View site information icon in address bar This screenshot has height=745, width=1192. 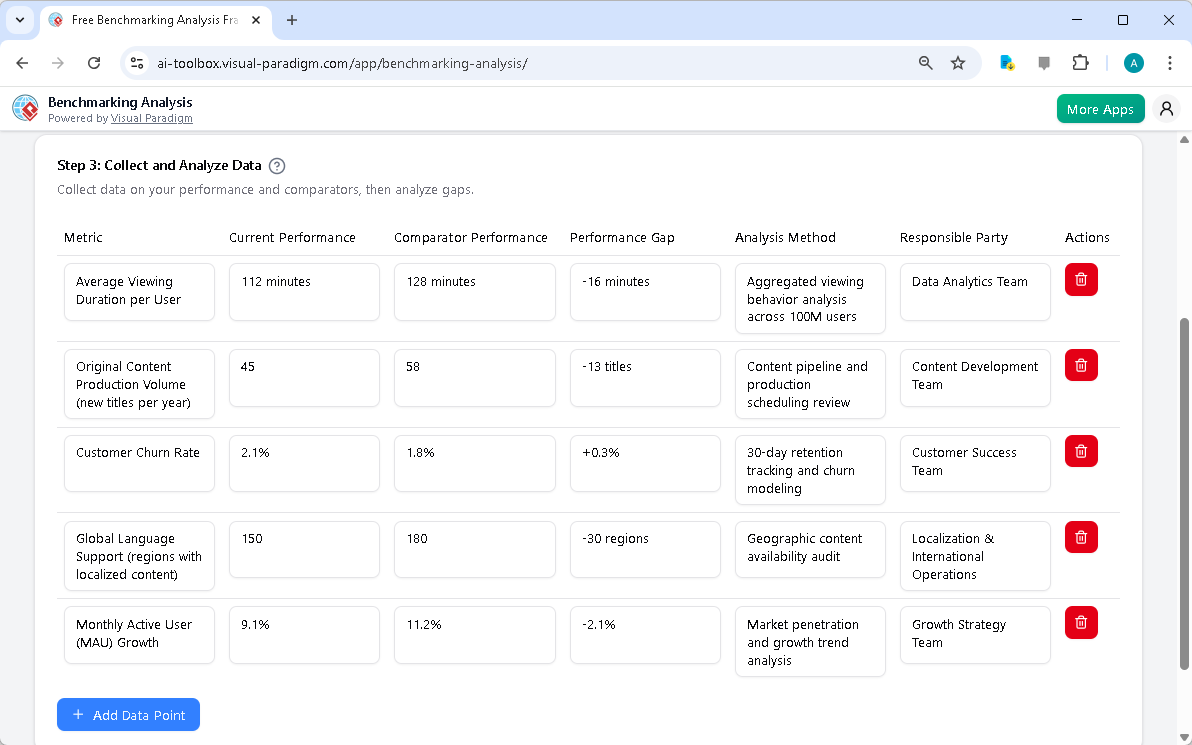136,62
